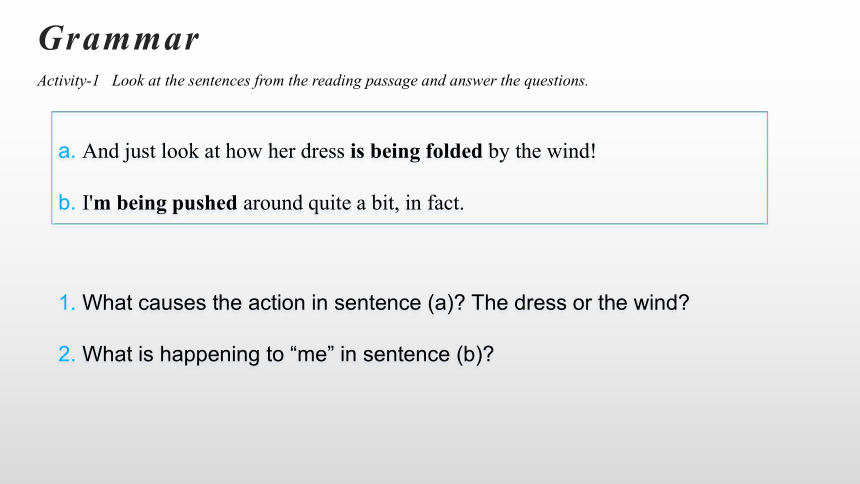Viewport: 860px width, 484px height.
Task: Click the bold phrase 'is being folded'
Action: tap(416, 151)
